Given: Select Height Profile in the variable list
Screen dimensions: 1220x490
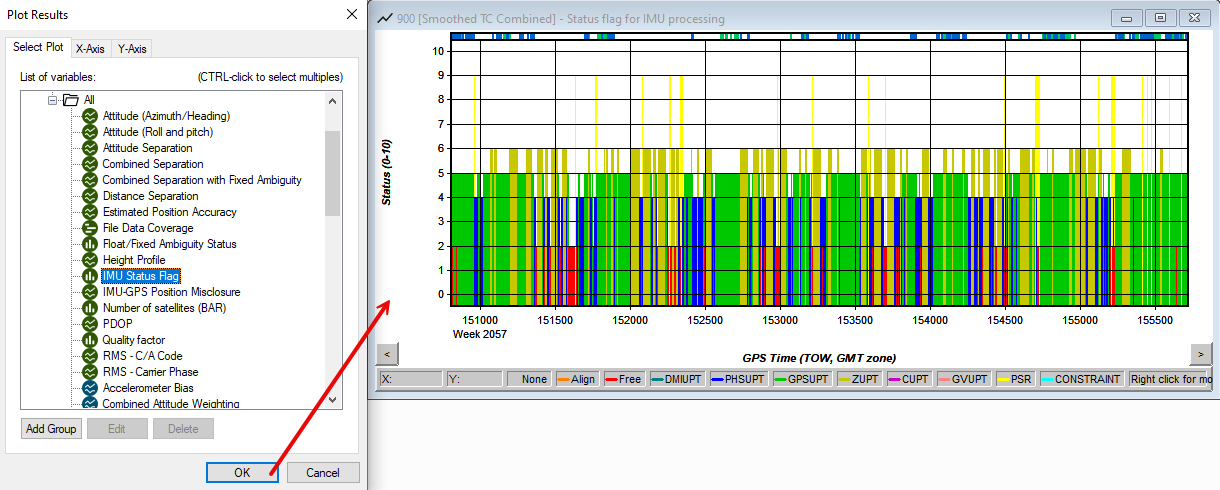Looking at the screenshot, I should [x=133, y=260].
